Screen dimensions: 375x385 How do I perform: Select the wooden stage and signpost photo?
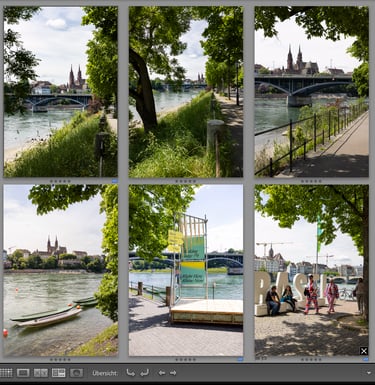[x=186, y=270]
